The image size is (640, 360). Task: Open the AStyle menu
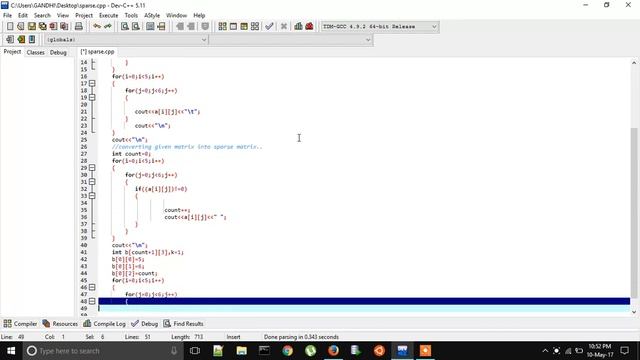point(152,16)
